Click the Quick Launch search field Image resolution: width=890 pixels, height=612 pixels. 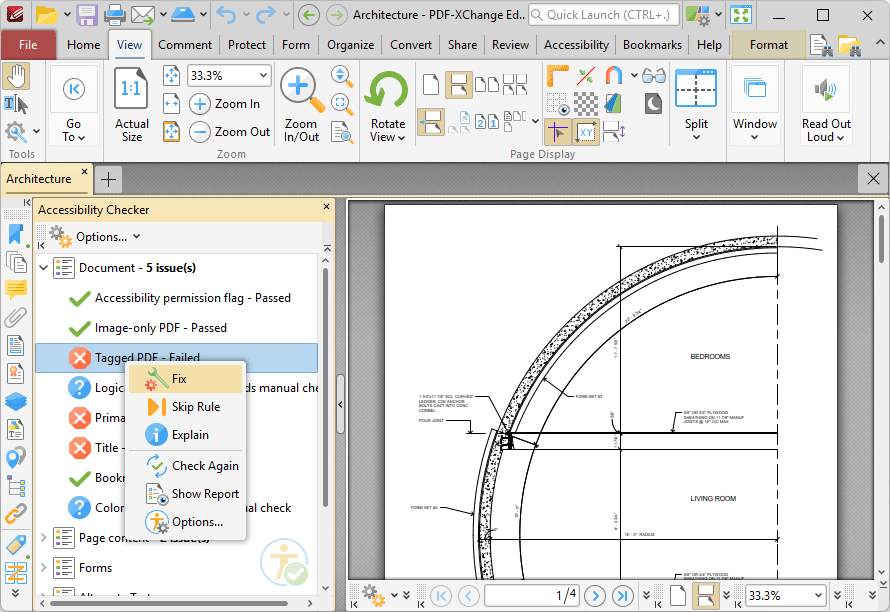(604, 15)
